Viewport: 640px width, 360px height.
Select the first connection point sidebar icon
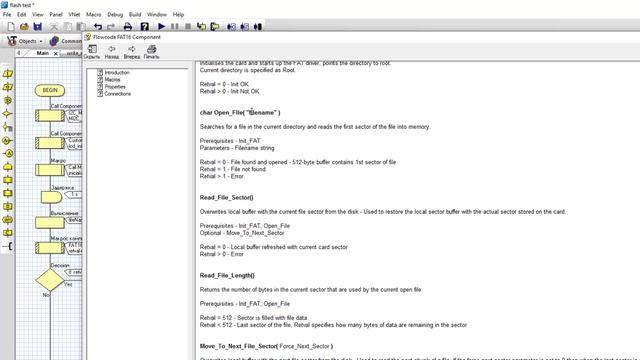(x=7, y=140)
